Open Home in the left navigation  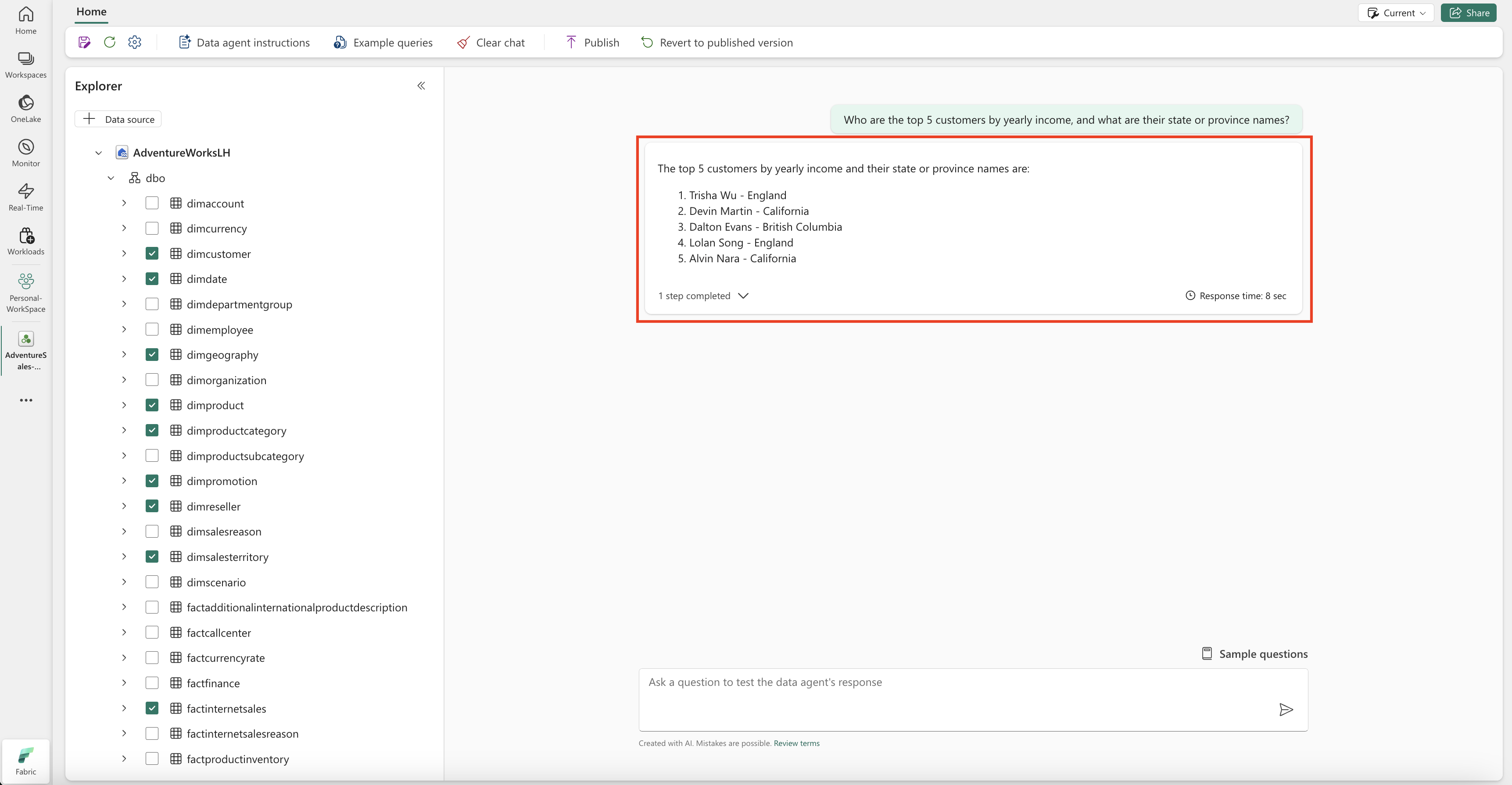(x=26, y=21)
